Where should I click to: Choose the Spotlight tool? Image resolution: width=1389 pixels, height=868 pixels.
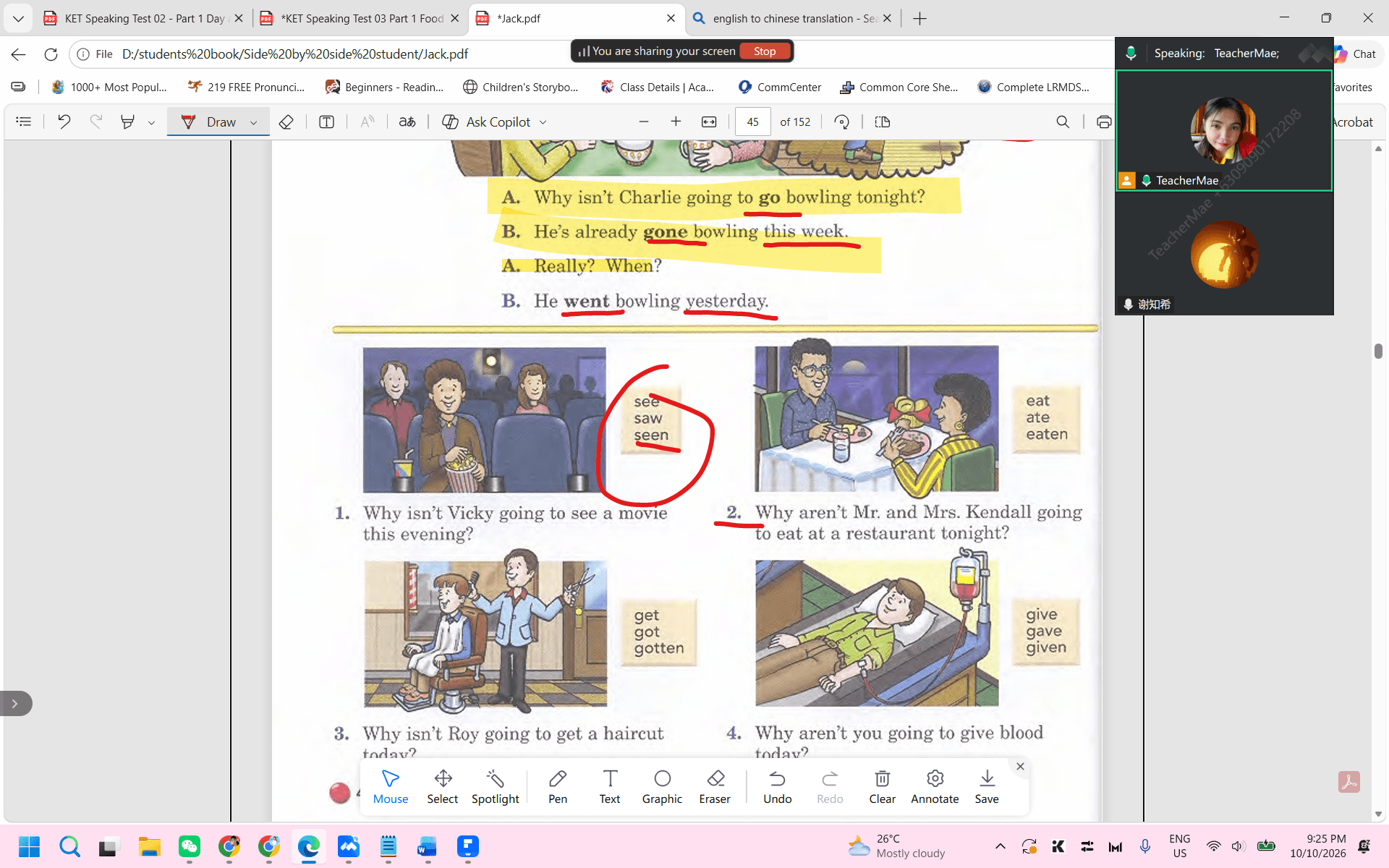(495, 787)
